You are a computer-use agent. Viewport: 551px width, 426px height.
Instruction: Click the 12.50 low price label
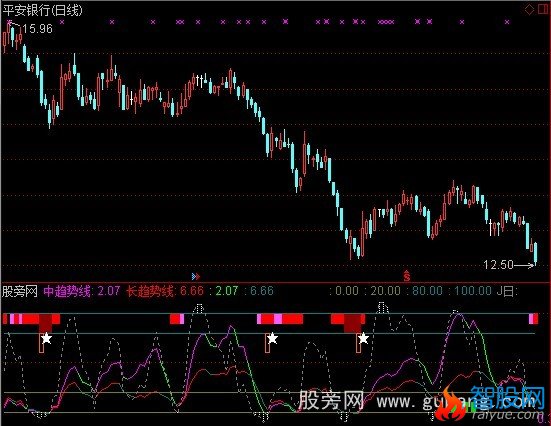(498, 265)
